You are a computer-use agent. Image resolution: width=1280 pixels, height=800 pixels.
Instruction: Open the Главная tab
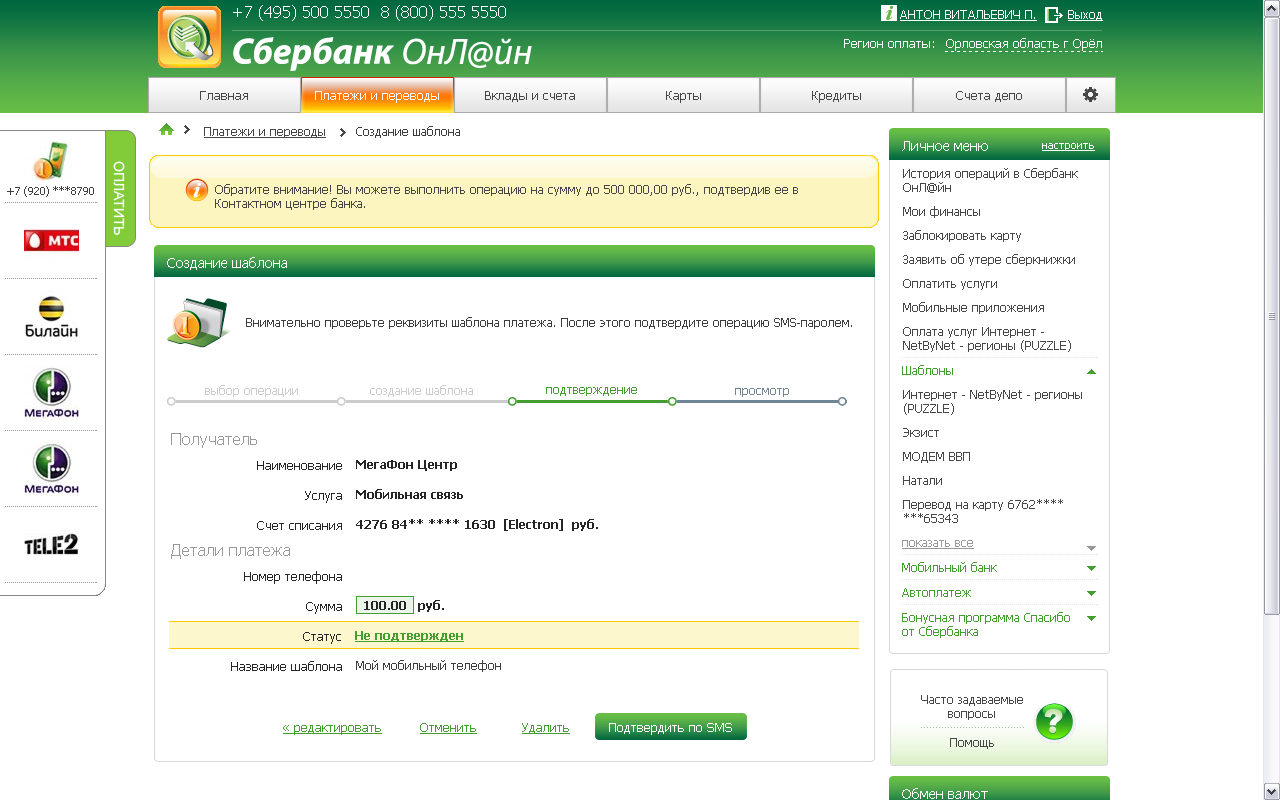(x=224, y=95)
